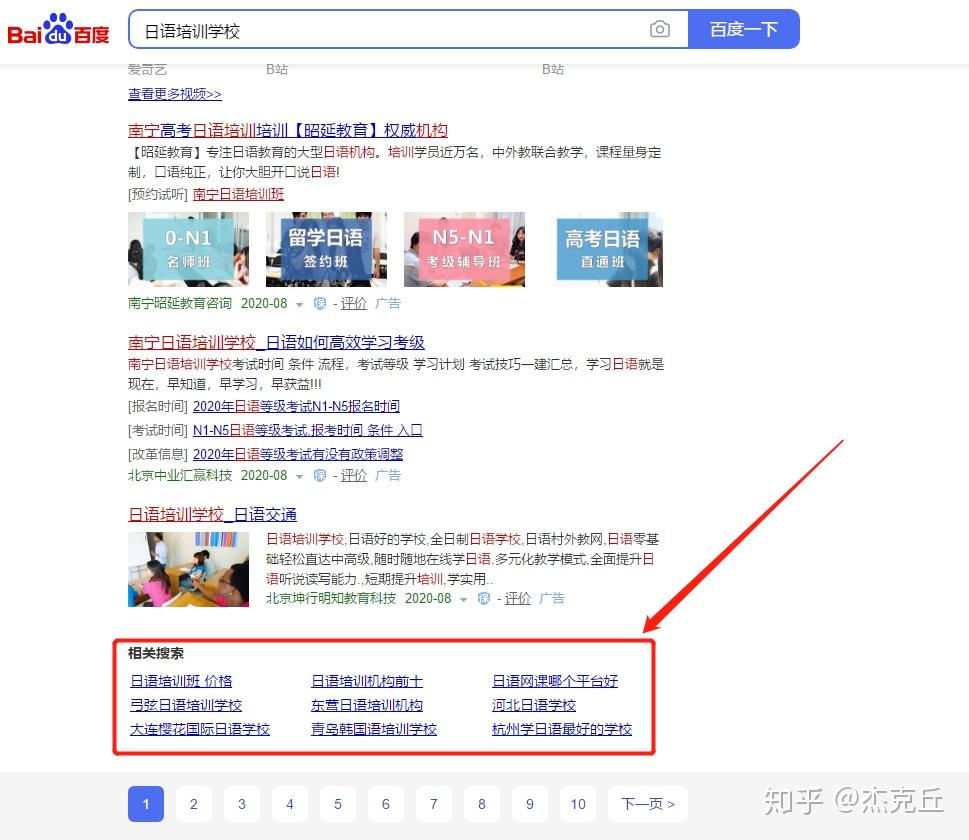
Task: Open related search 弓弦日语培训学校
Action: coord(186,705)
